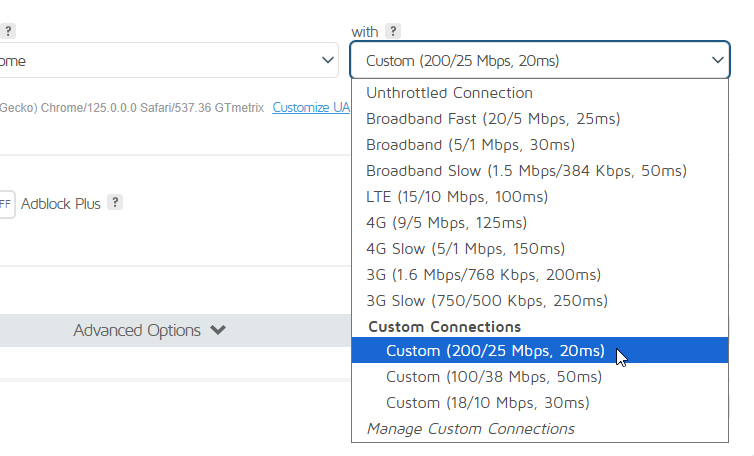
Task: Toggle the Adblock Plus switch
Action: point(5,204)
